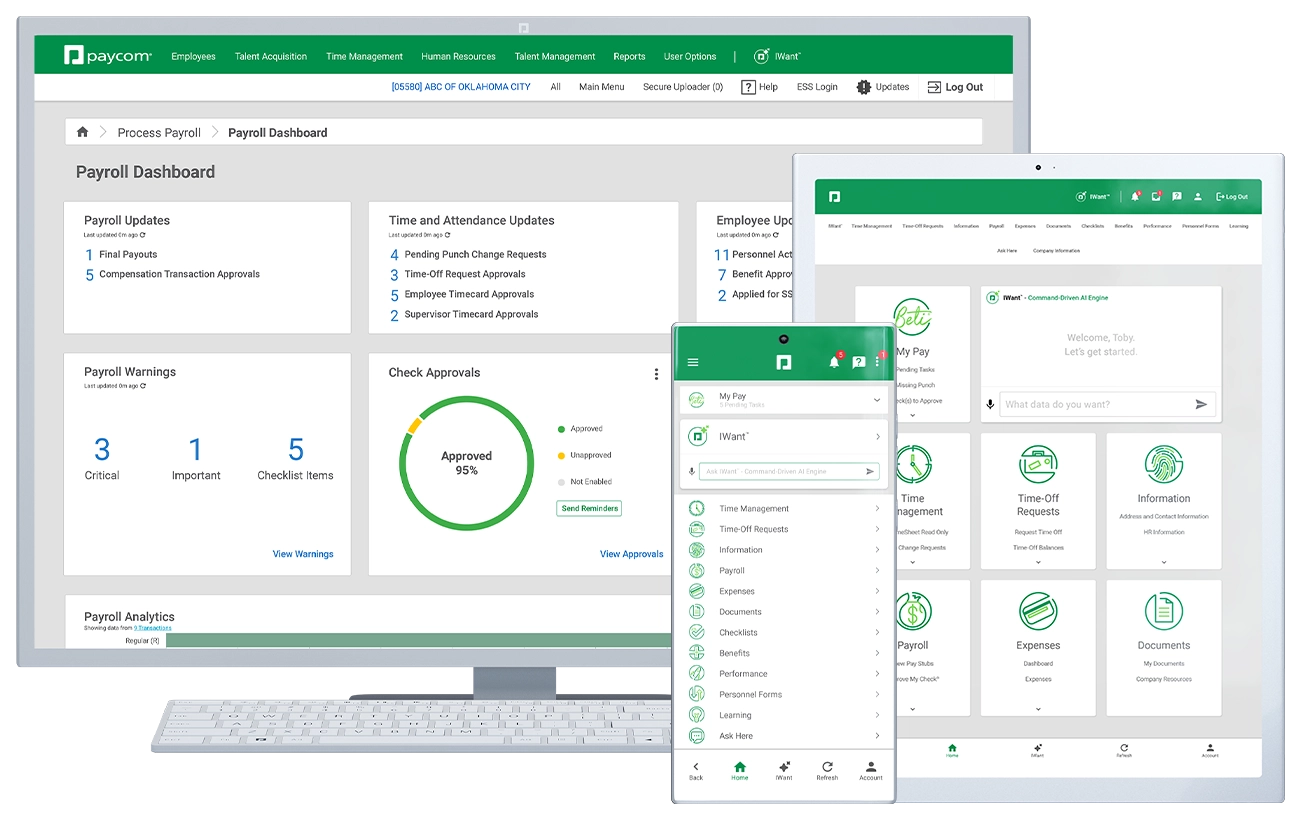
Task: Click the Help question mark icon on desktop
Action: (x=748, y=87)
